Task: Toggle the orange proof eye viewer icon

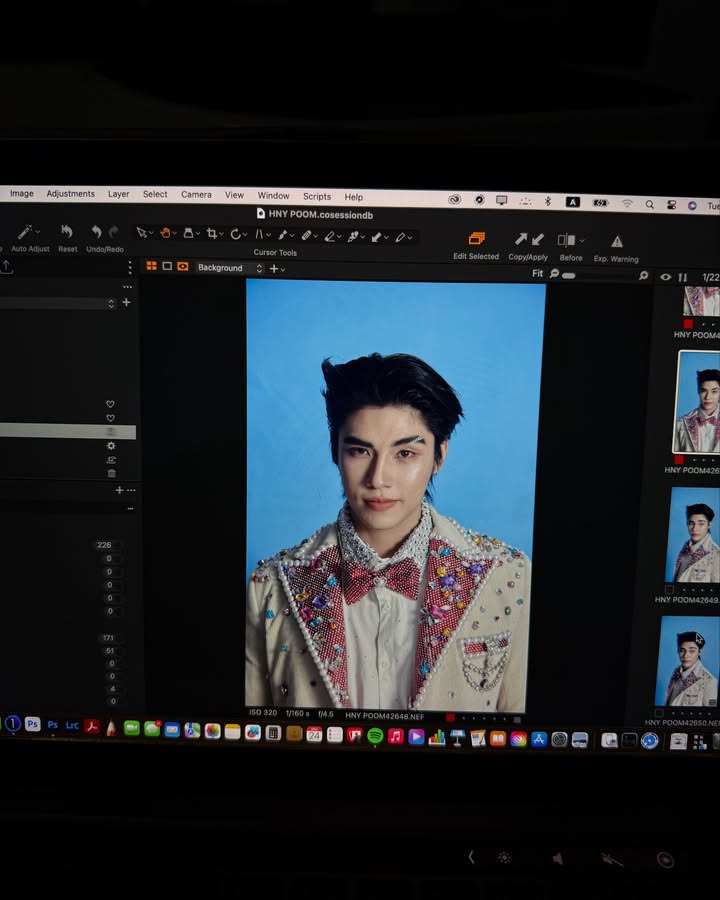Action: pos(183,266)
